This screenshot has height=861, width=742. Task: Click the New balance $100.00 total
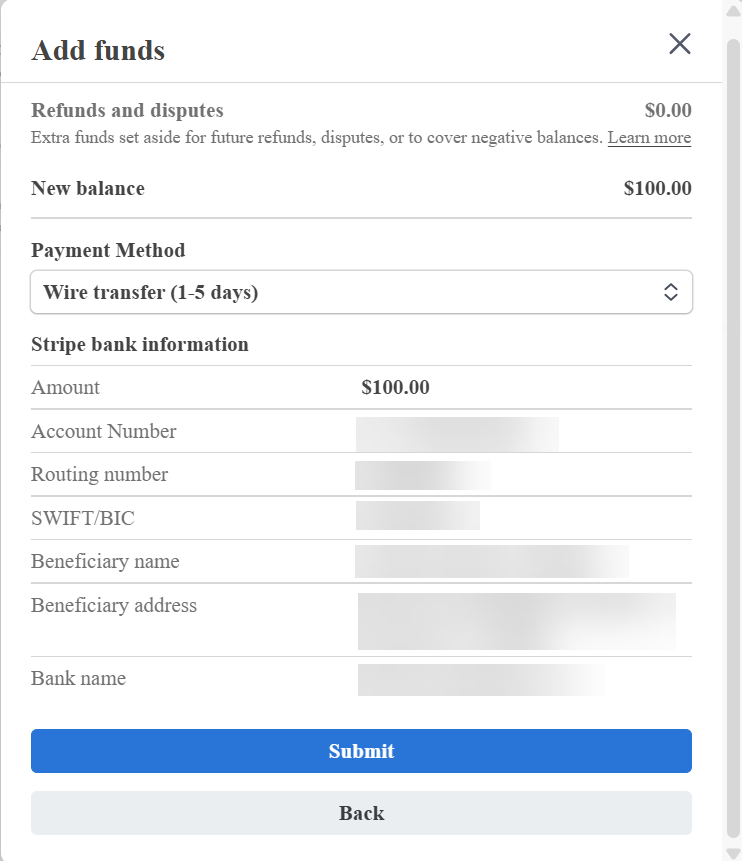tap(657, 188)
